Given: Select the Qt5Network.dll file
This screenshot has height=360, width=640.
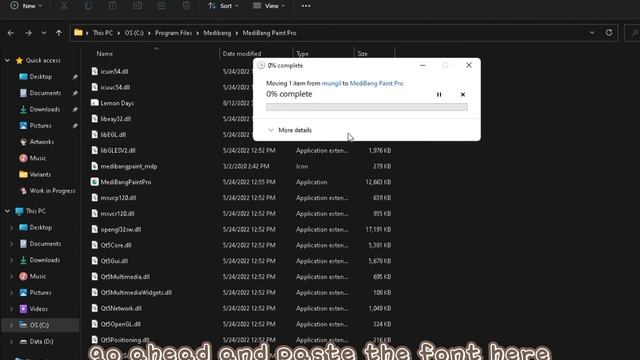Looking at the screenshot, I should coord(121,309).
